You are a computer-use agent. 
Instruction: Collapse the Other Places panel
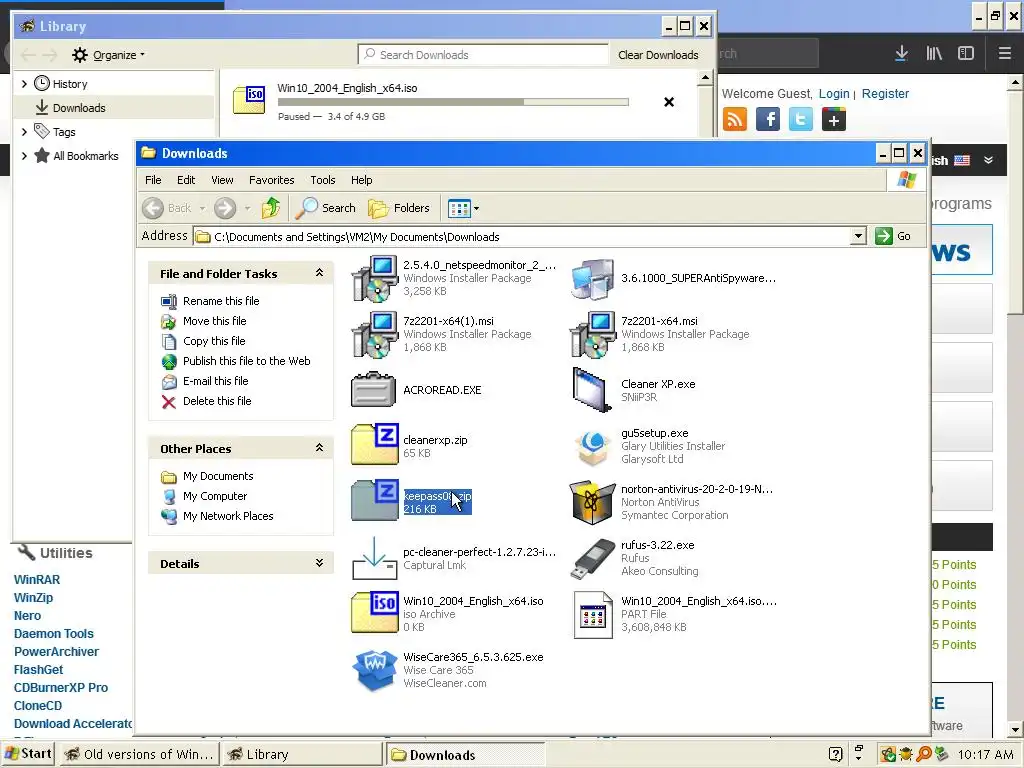tap(319, 448)
